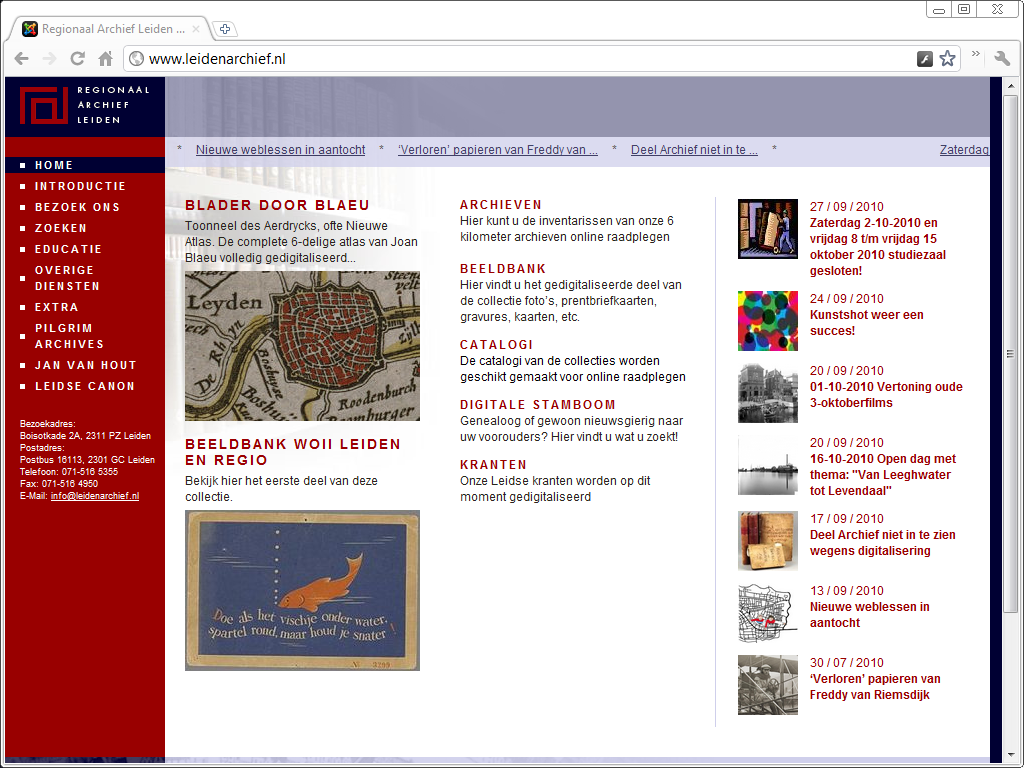Image resolution: width=1024 pixels, height=768 pixels.
Task: Open news item about studiezaal gesloten
Action: [x=878, y=247]
